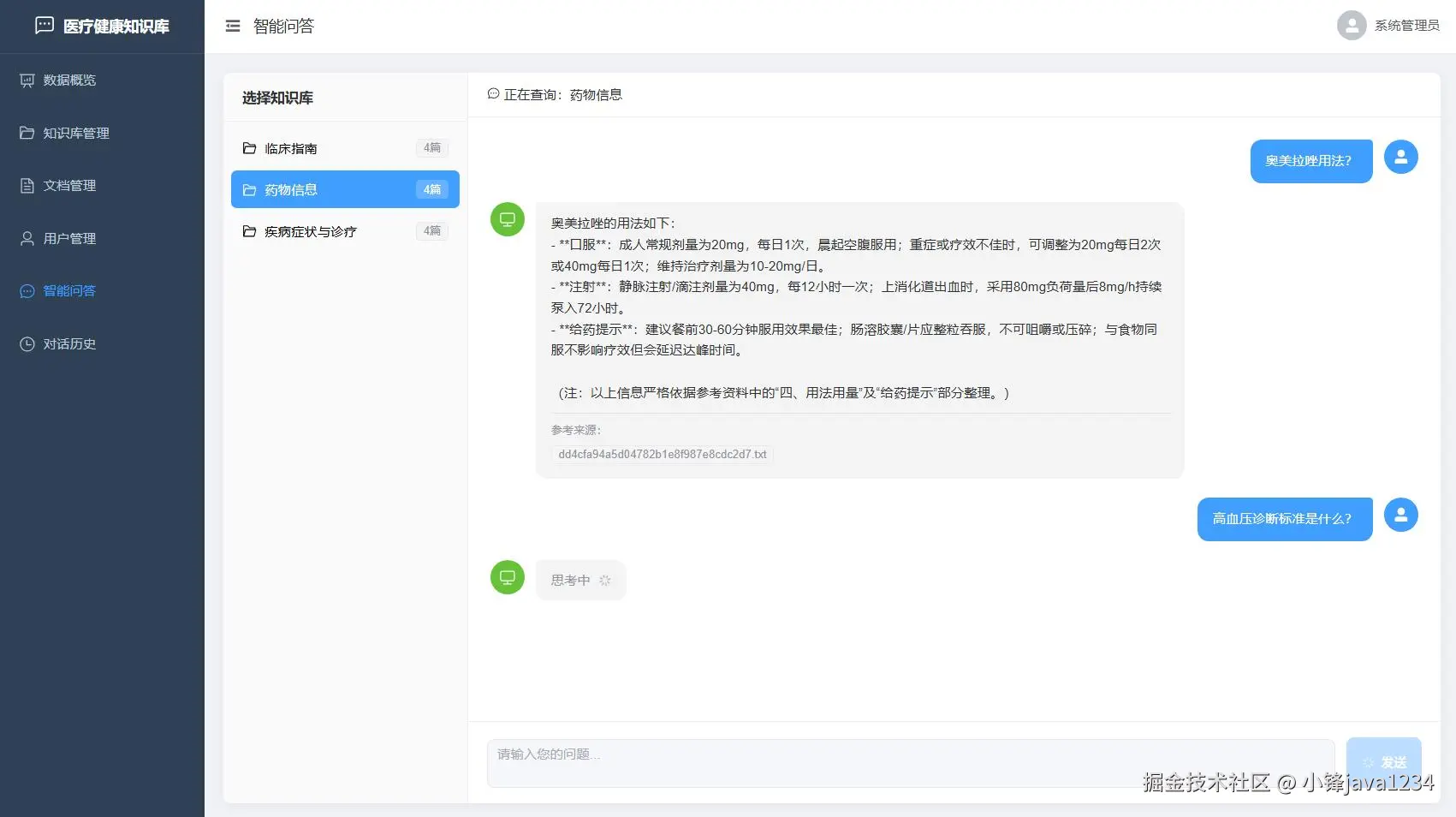This screenshot has height=817, width=1456.
Task: Click the 知识库管理 folder icon
Action: click(x=27, y=133)
